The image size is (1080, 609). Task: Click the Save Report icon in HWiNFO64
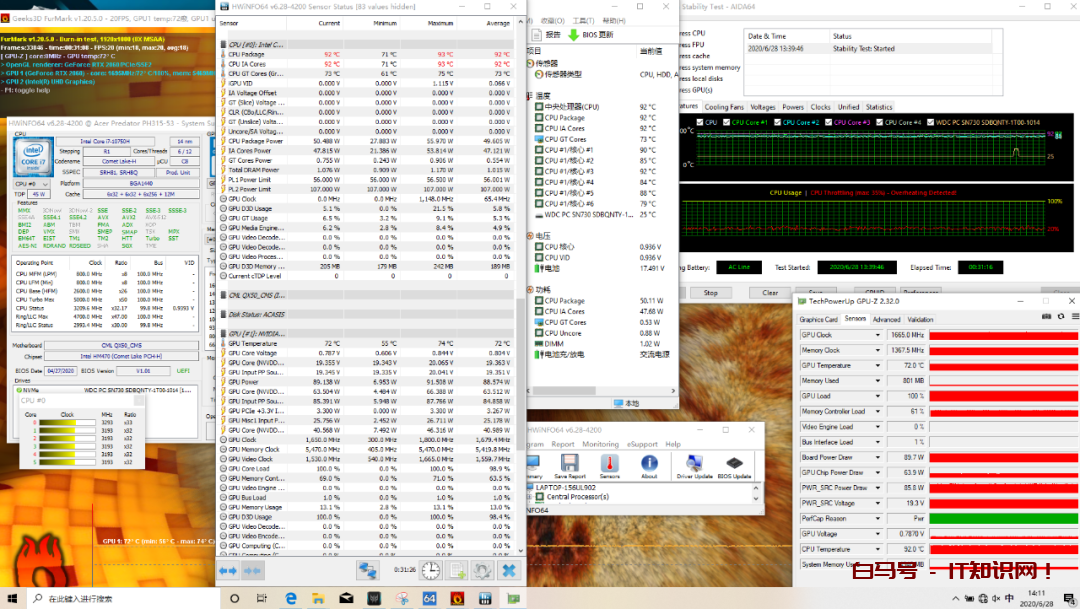(569, 464)
